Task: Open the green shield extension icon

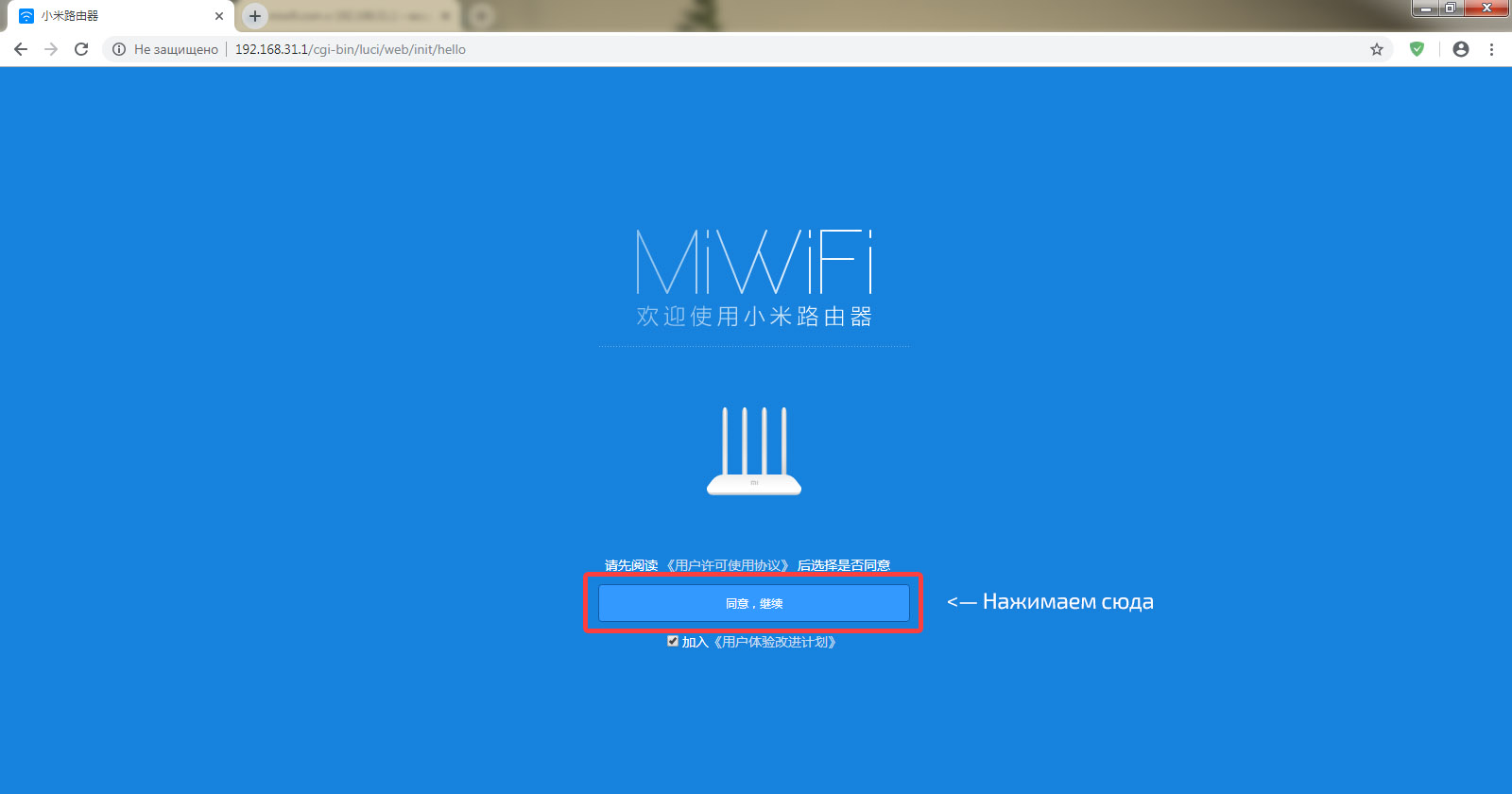Action: click(x=1417, y=49)
